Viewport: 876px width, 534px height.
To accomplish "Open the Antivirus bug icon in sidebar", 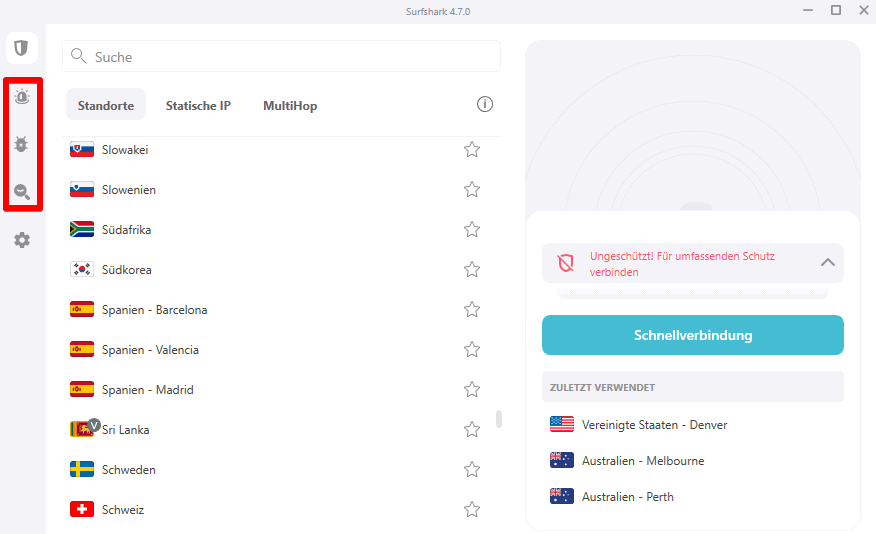I will coord(21,144).
